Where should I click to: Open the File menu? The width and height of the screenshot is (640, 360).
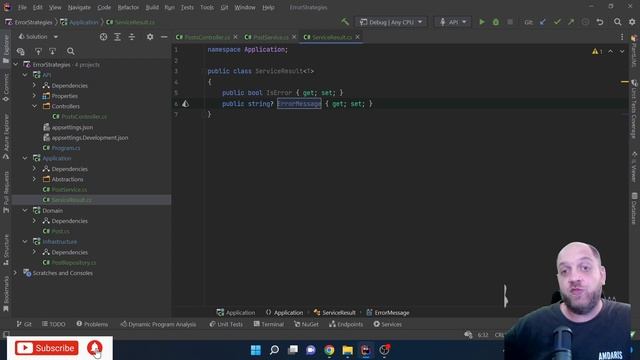pyautogui.click(x=22, y=7)
